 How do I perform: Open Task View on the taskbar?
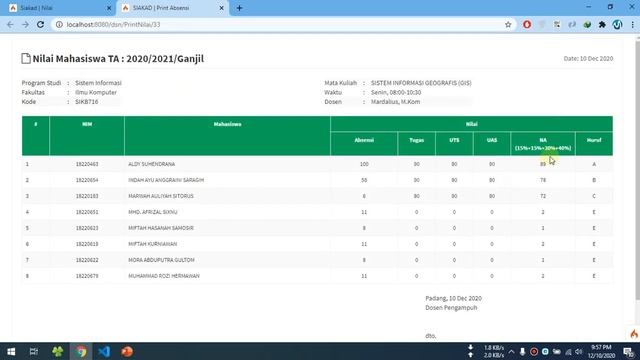pyautogui.click(x=34, y=351)
